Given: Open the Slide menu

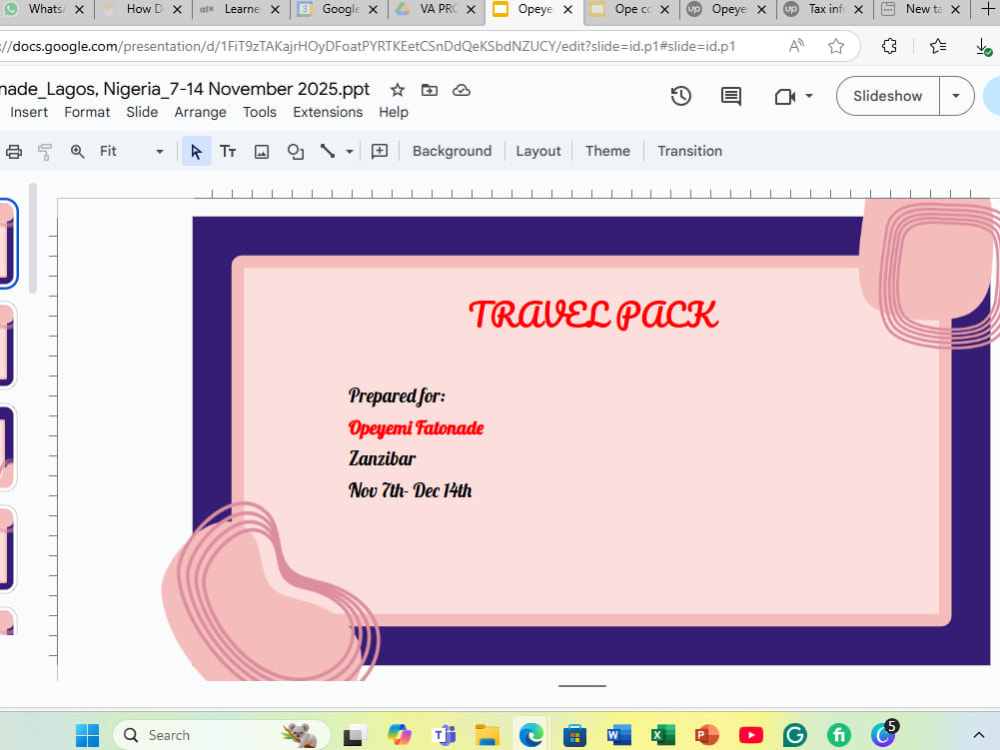Looking at the screenshot, I should (x=142, y=112).
